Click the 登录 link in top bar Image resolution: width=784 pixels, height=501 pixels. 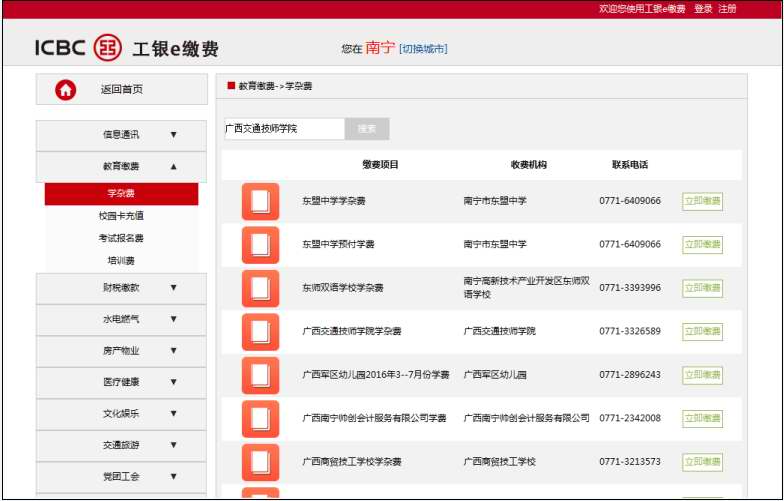point(703,9)
